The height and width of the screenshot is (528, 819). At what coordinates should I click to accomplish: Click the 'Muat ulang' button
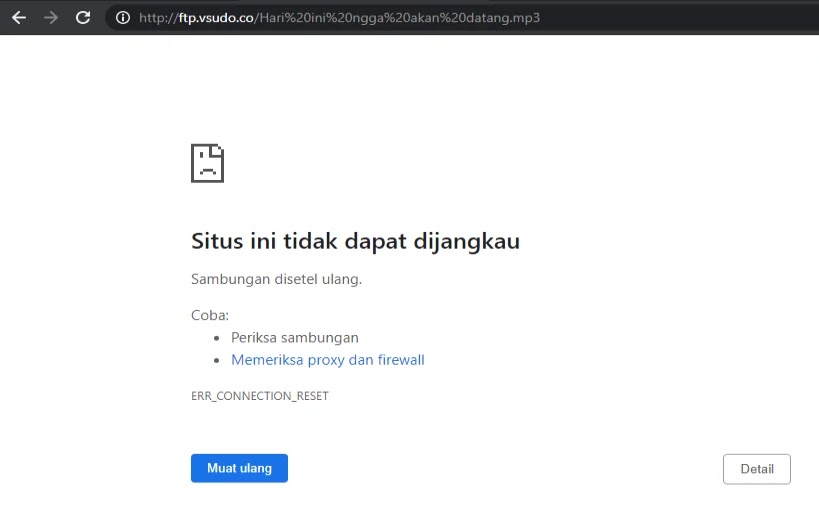239,468
